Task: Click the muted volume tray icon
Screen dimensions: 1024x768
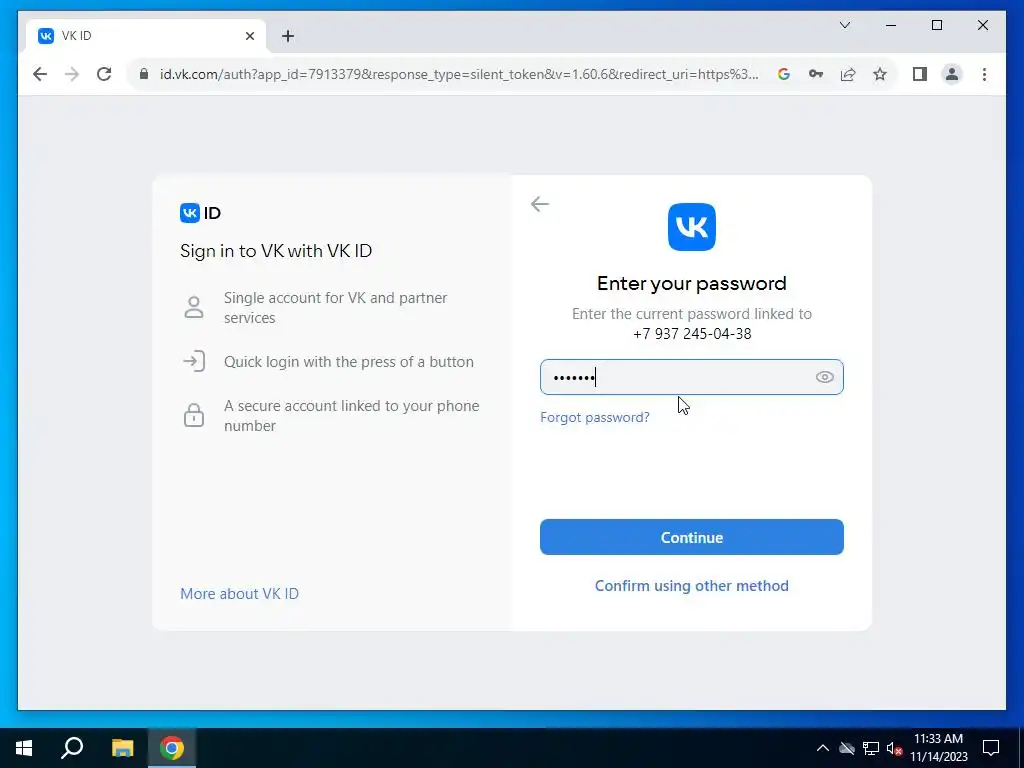Action: [x=894, y=748]
